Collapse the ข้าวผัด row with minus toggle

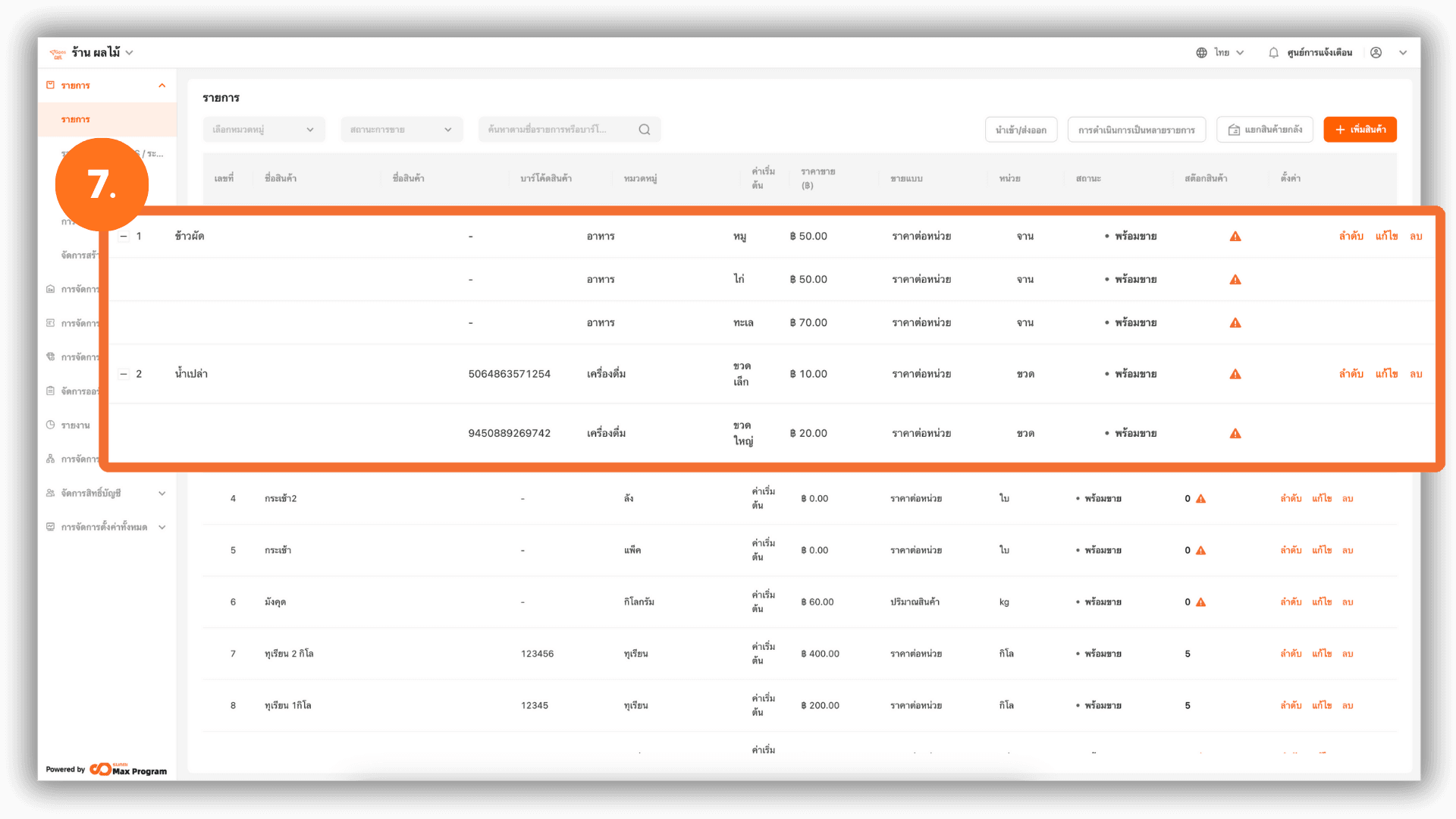124,237
